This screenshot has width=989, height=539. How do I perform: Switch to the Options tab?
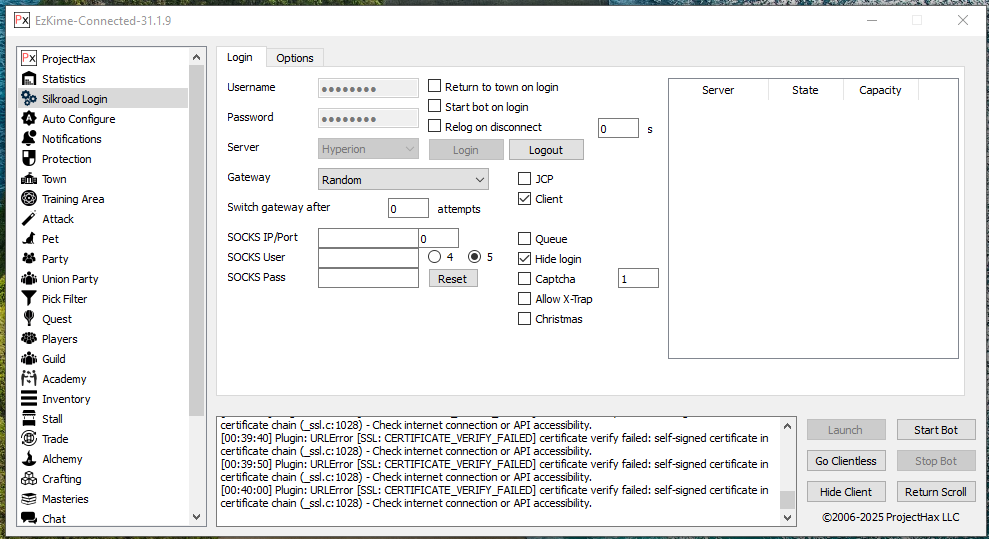295,58
